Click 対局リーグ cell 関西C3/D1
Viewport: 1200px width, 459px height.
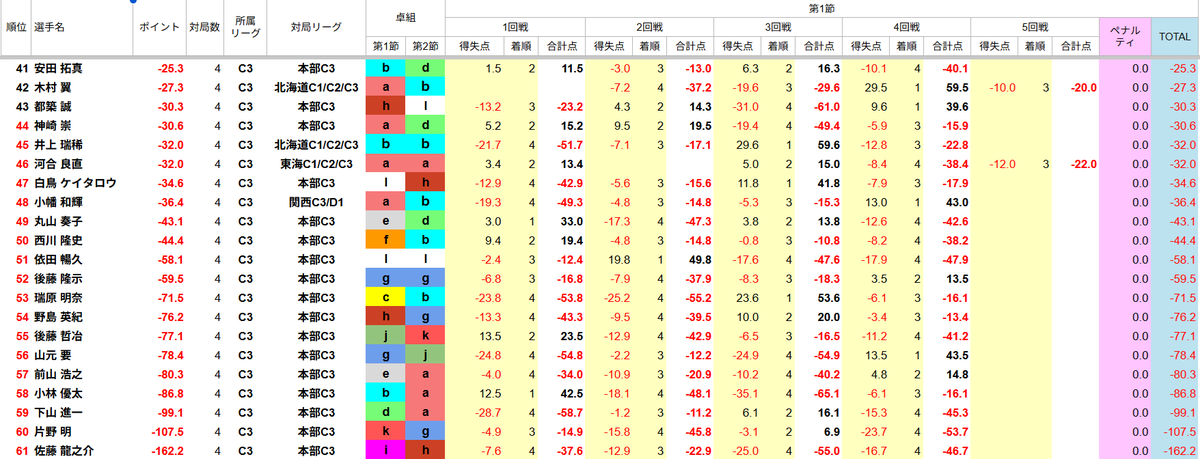pos(314,201)
